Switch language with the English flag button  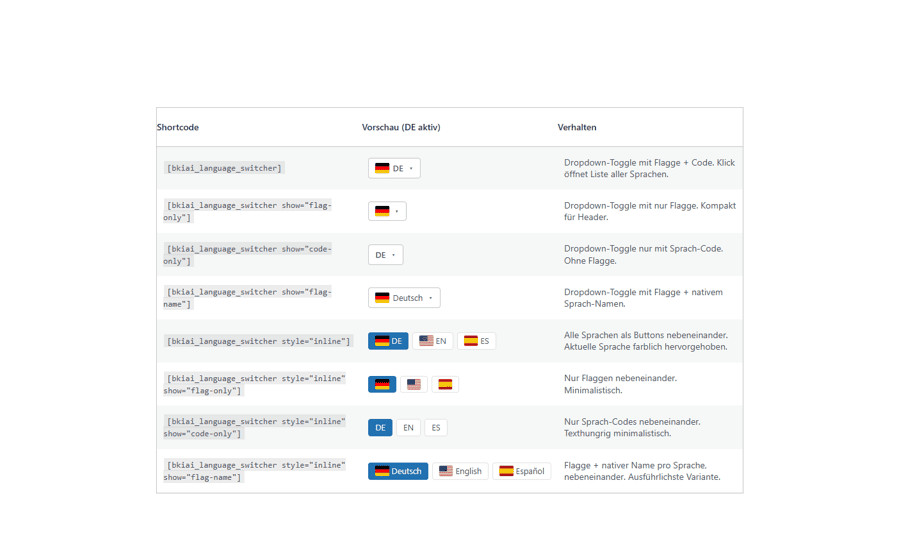[460, 471]
